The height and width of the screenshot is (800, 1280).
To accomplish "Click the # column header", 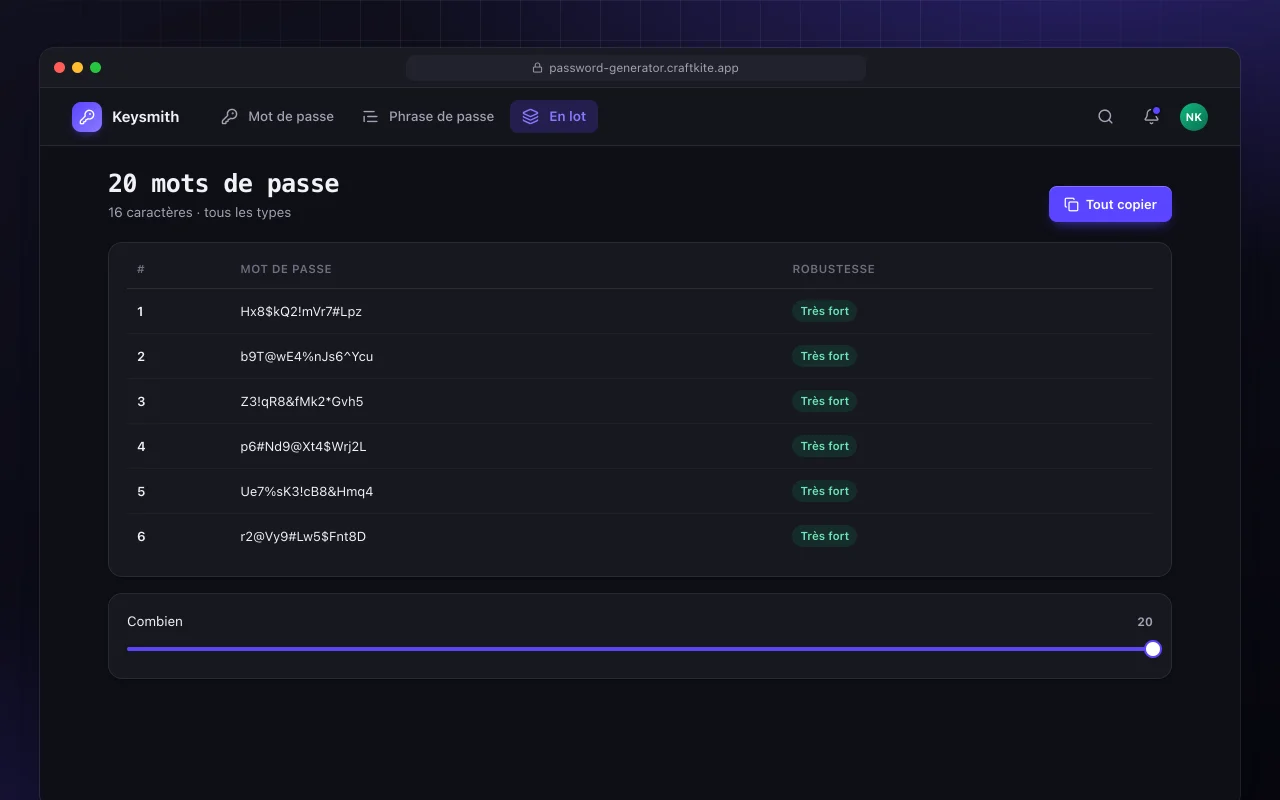I will (141, 269).
